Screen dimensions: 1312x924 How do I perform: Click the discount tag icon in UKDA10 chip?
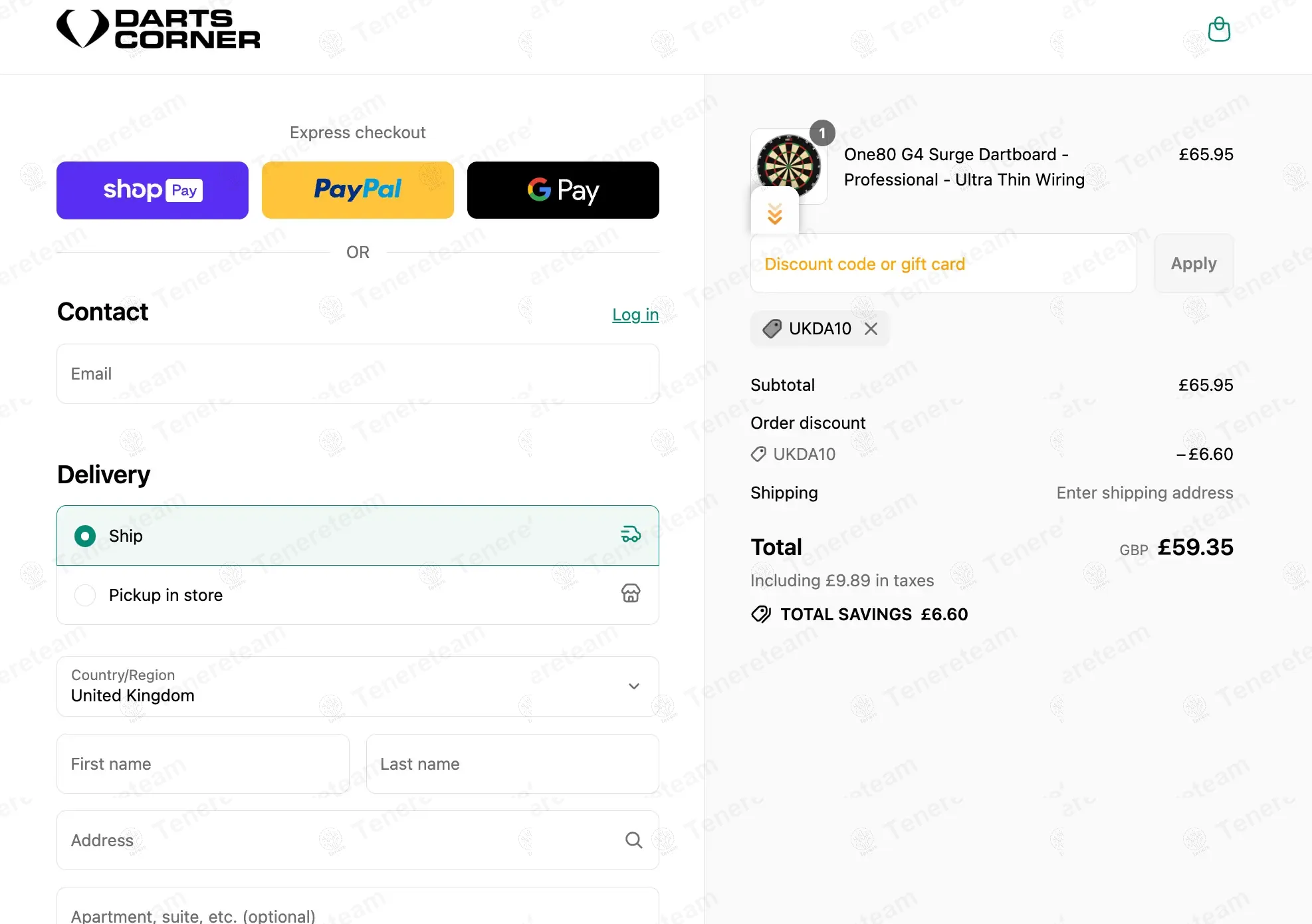coord(772,328)
